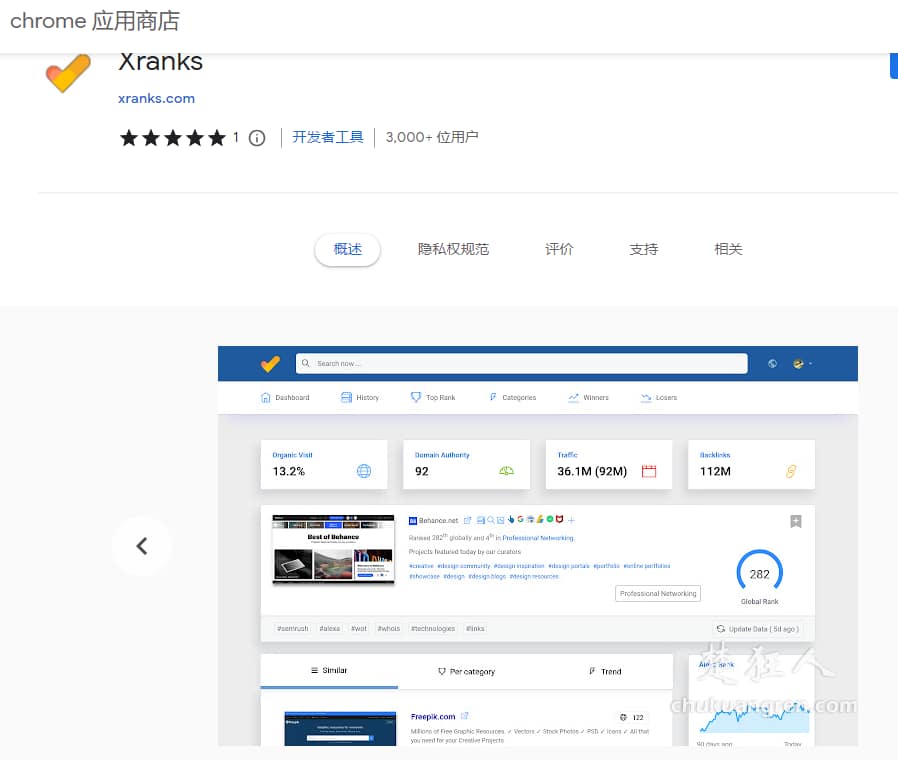Visit the xranks.com link

point(156,98)
